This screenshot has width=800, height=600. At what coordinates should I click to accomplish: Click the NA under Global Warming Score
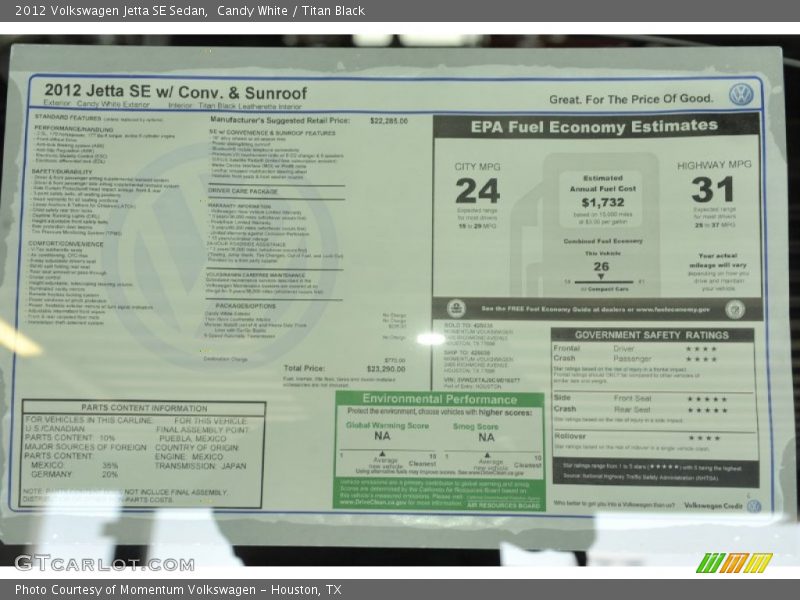[x=382, y=436]
